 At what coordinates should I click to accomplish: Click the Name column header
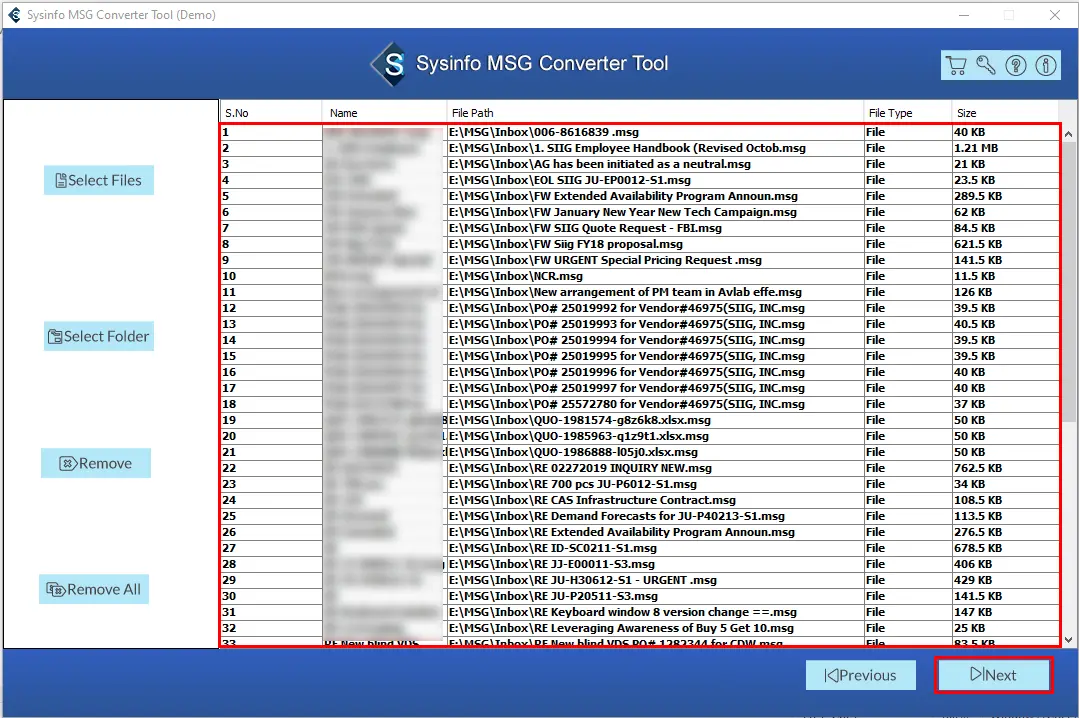pos(383,113)
